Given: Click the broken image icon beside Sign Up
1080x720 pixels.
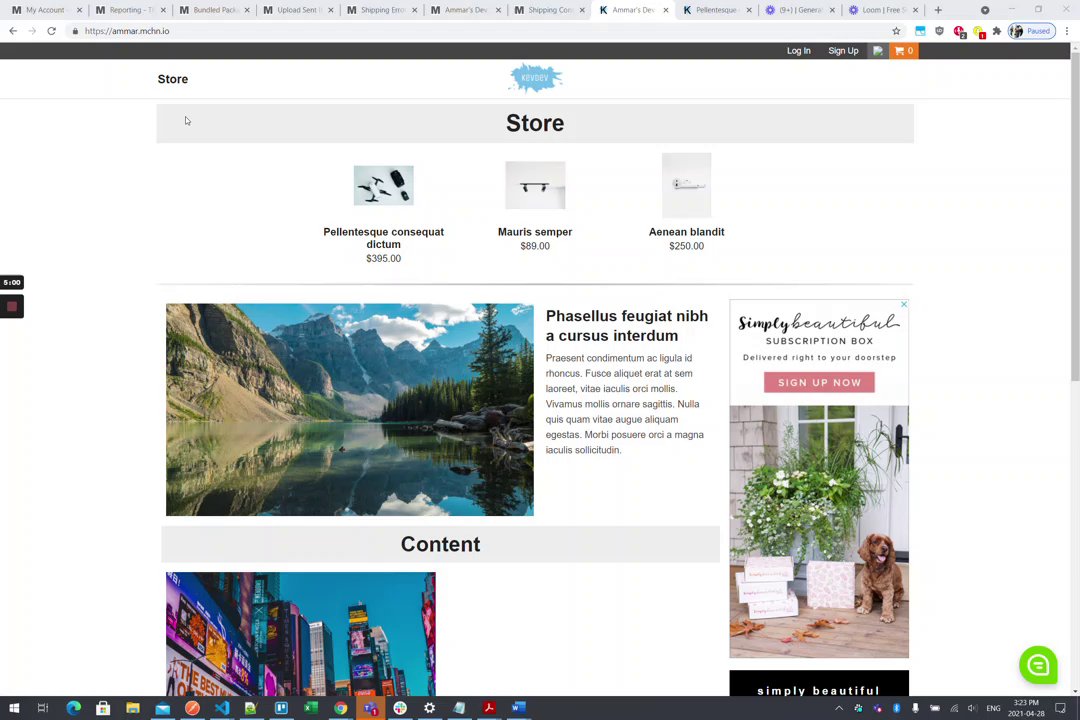Looking at the screenshot, I should (878, 51).
